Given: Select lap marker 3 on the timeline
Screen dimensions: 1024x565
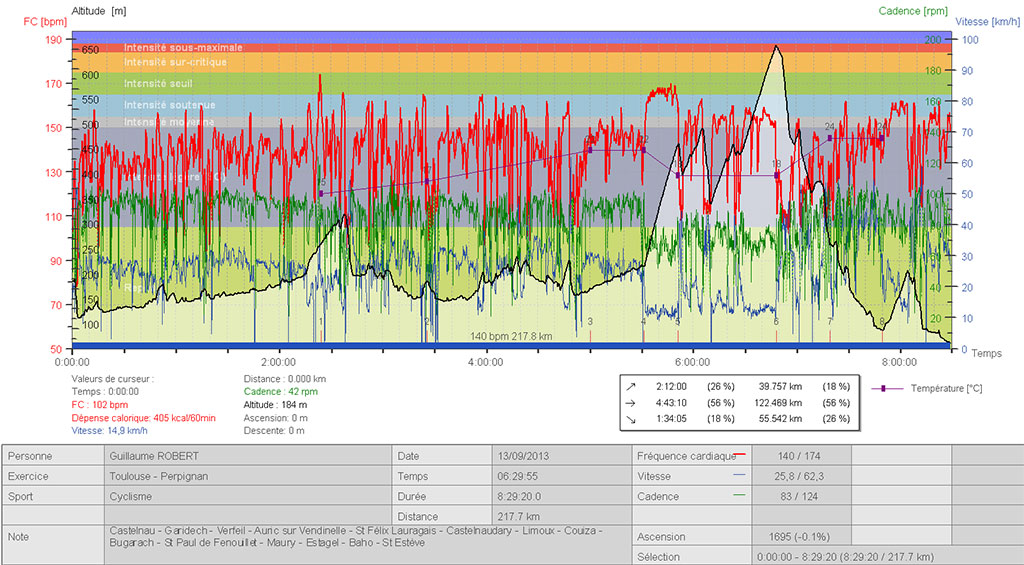Looking at the screenshot, I should click(x=590, y=322).
